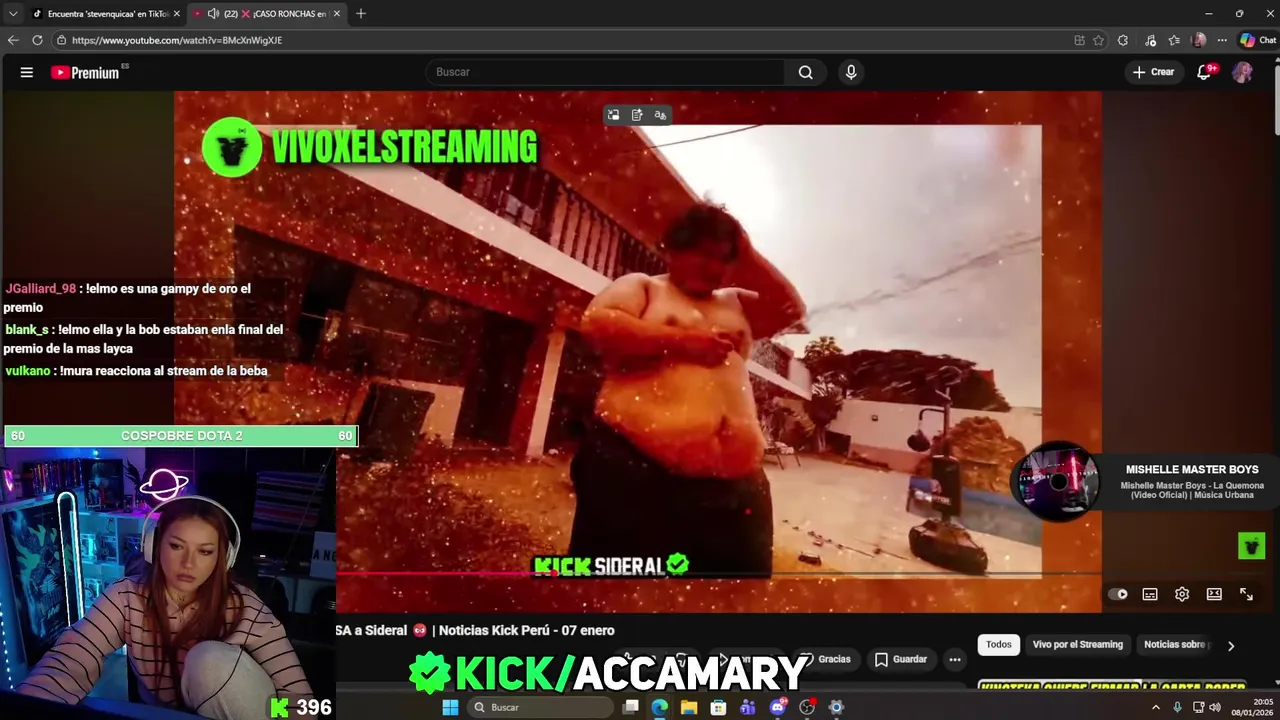The image size is (1280, 720).
Task: Open the media control music icon
Action: pos(1150,40)
